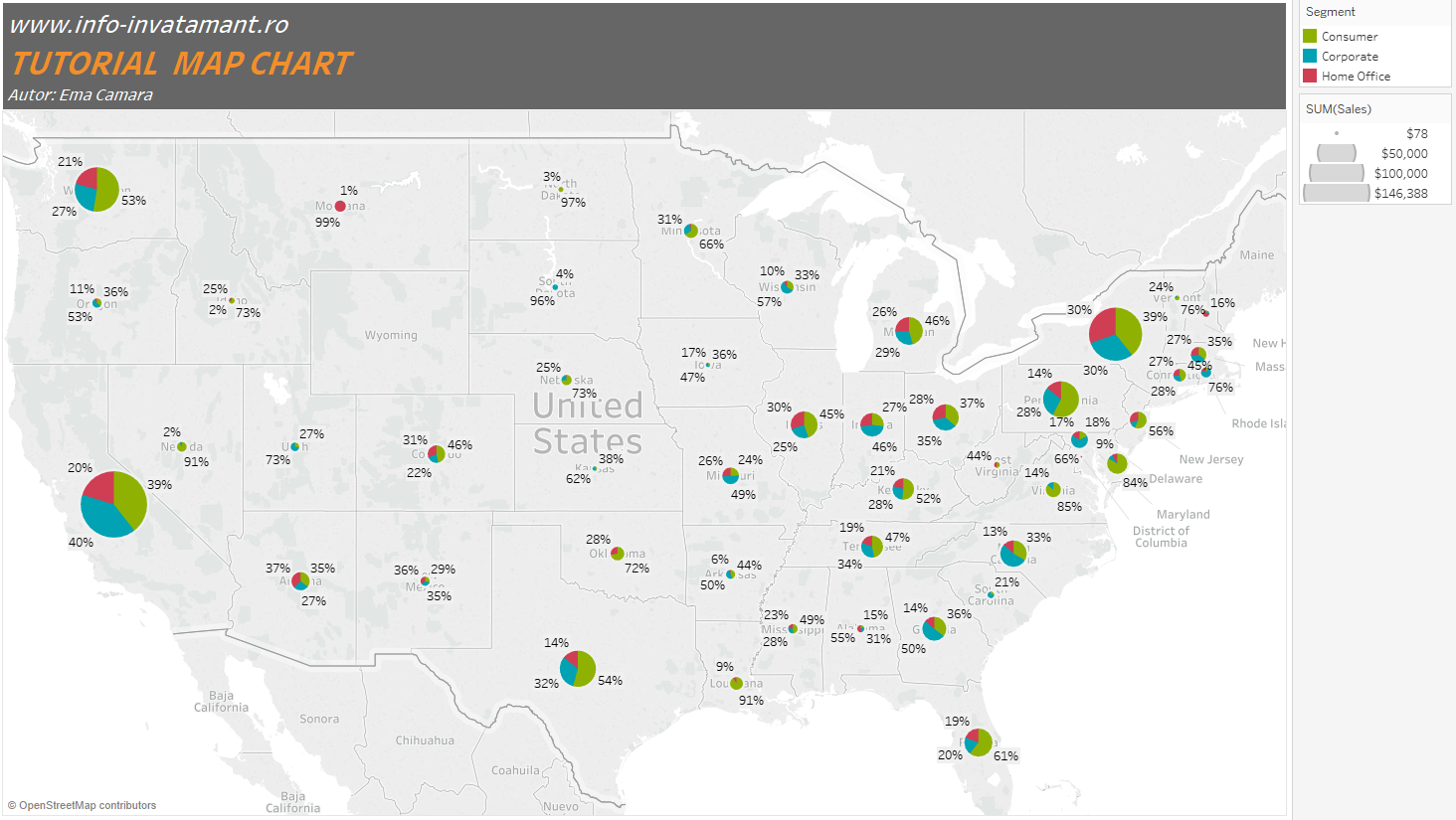1456x820 pixels.
Task: Click the 61% label beside Florida pie
Action: tap(1005, 756)
